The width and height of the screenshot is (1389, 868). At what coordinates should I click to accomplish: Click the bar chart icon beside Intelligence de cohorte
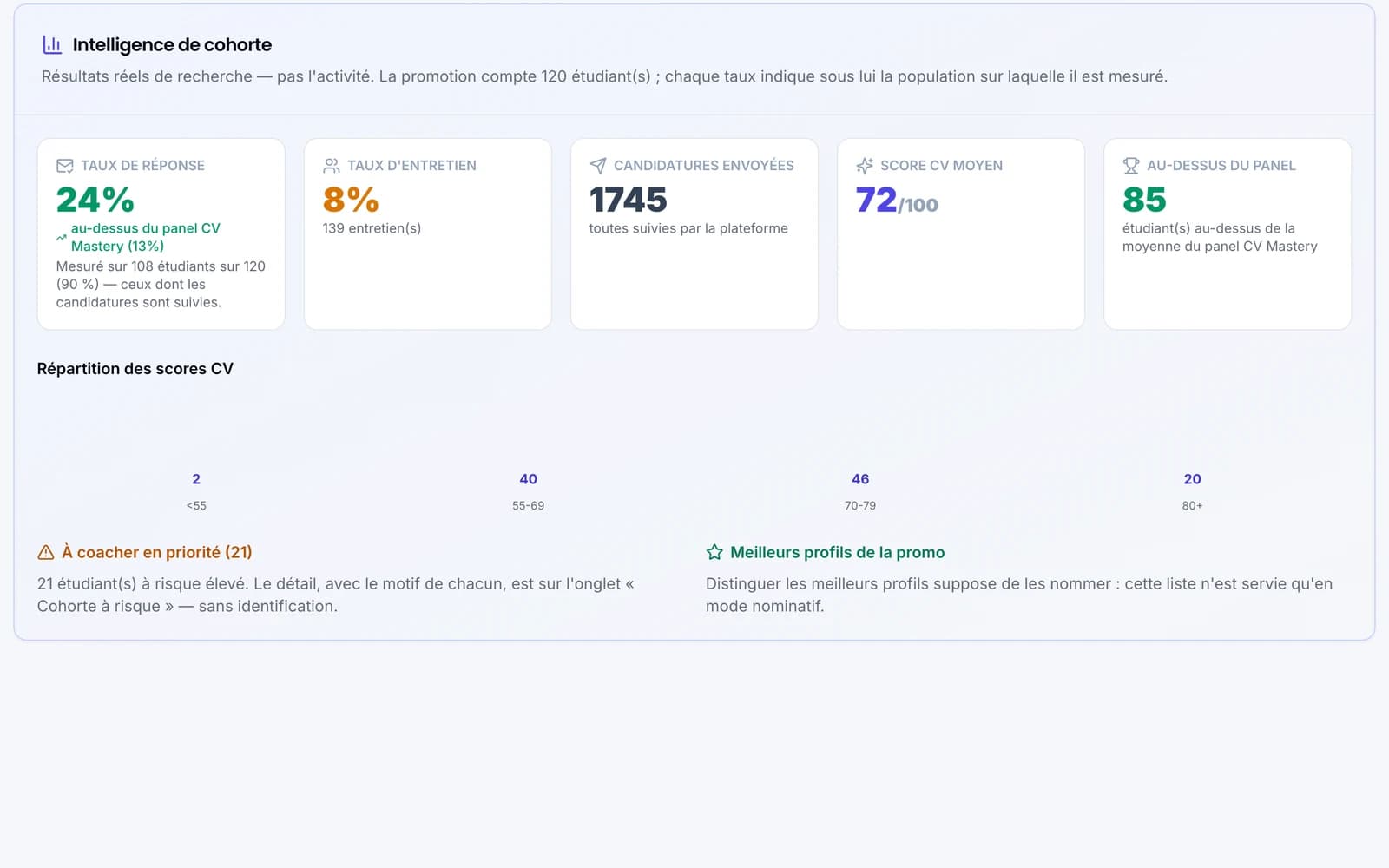[x=52, y=44]
